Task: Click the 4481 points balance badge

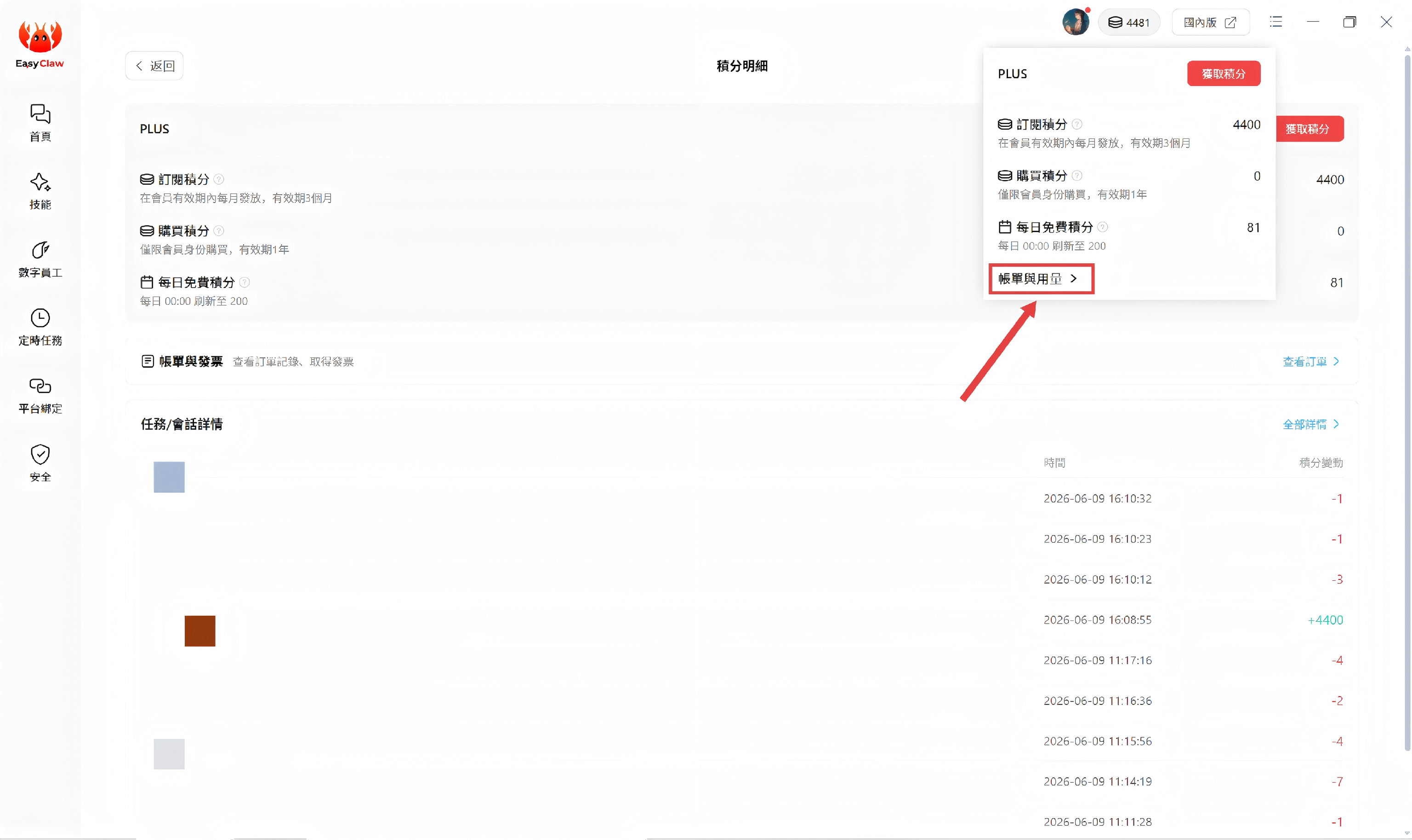Action: pos(1128,22)
